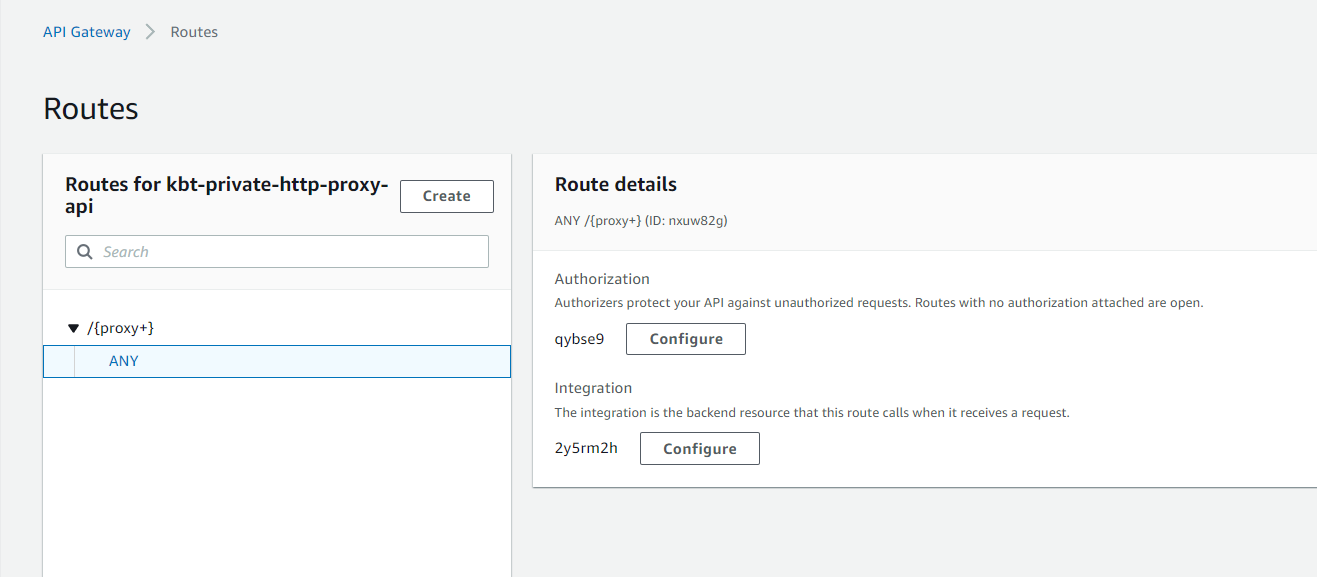Click the Authorization section label
Screen dimensions: 1317x577
click(x=602, y=279)
